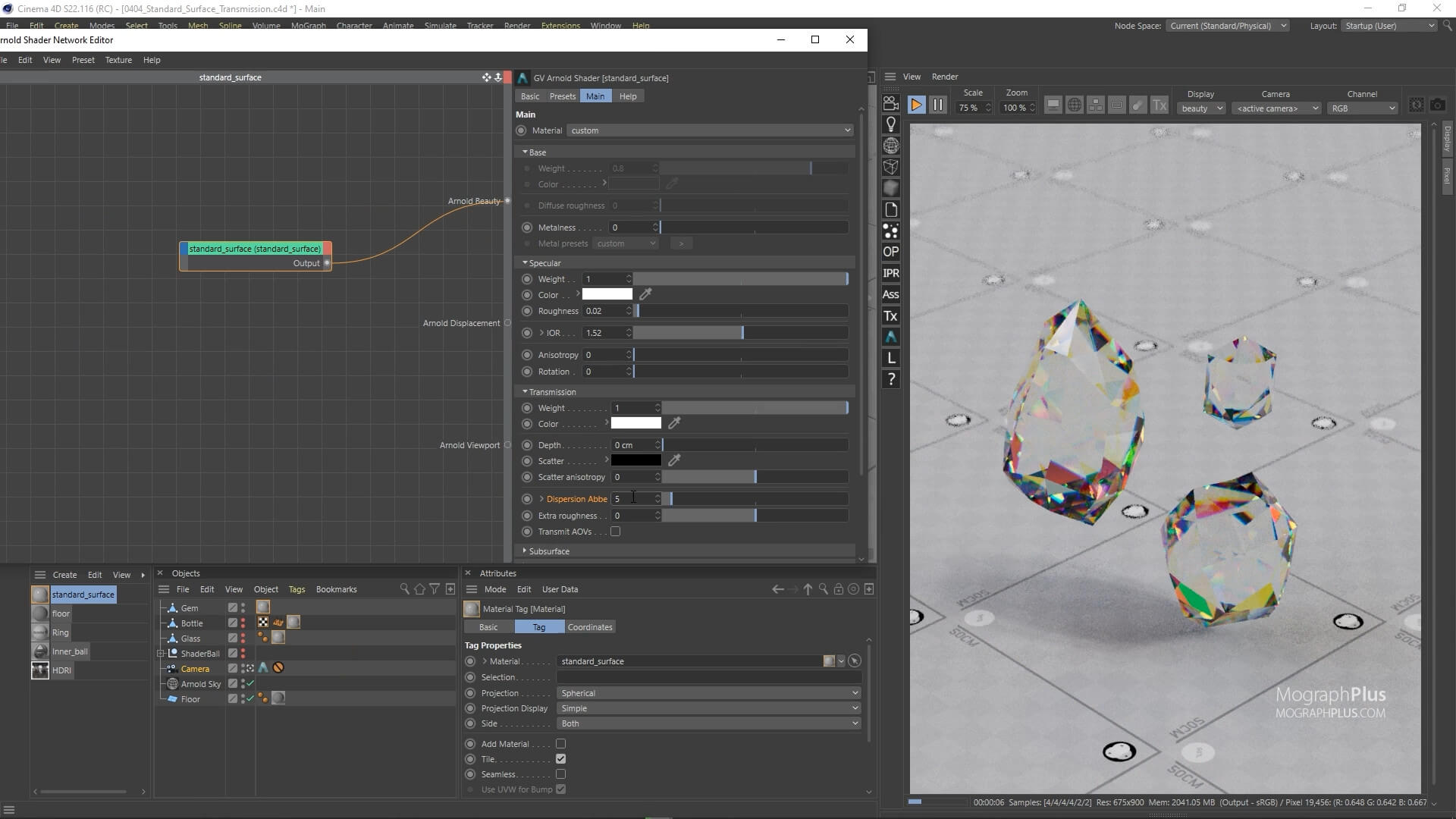Image resolution: width=1456 pixels, height=819 pixels.
Task: Open the IPR panel from the Arnold sidebar
Action: [891, 273]
